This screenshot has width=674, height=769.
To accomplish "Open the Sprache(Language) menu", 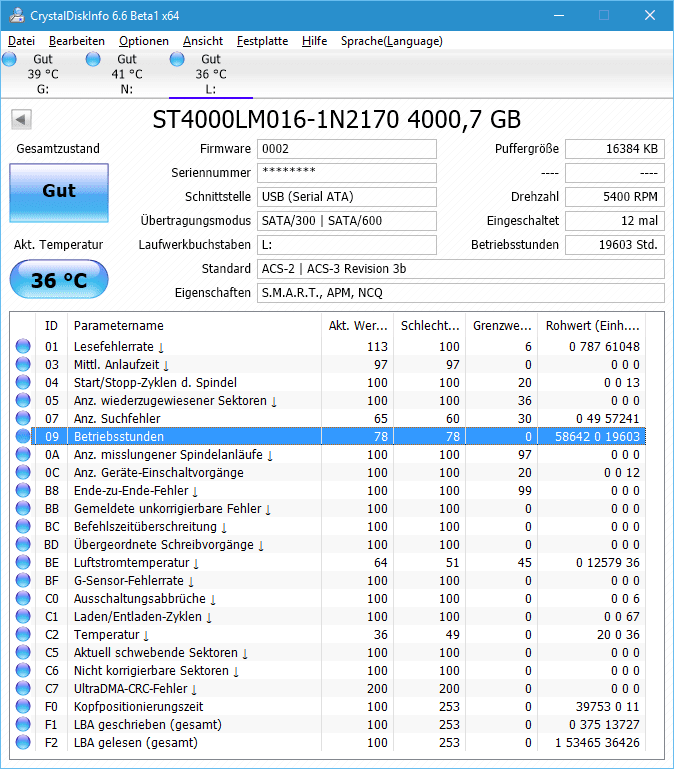I will click(x=391, y=41).
